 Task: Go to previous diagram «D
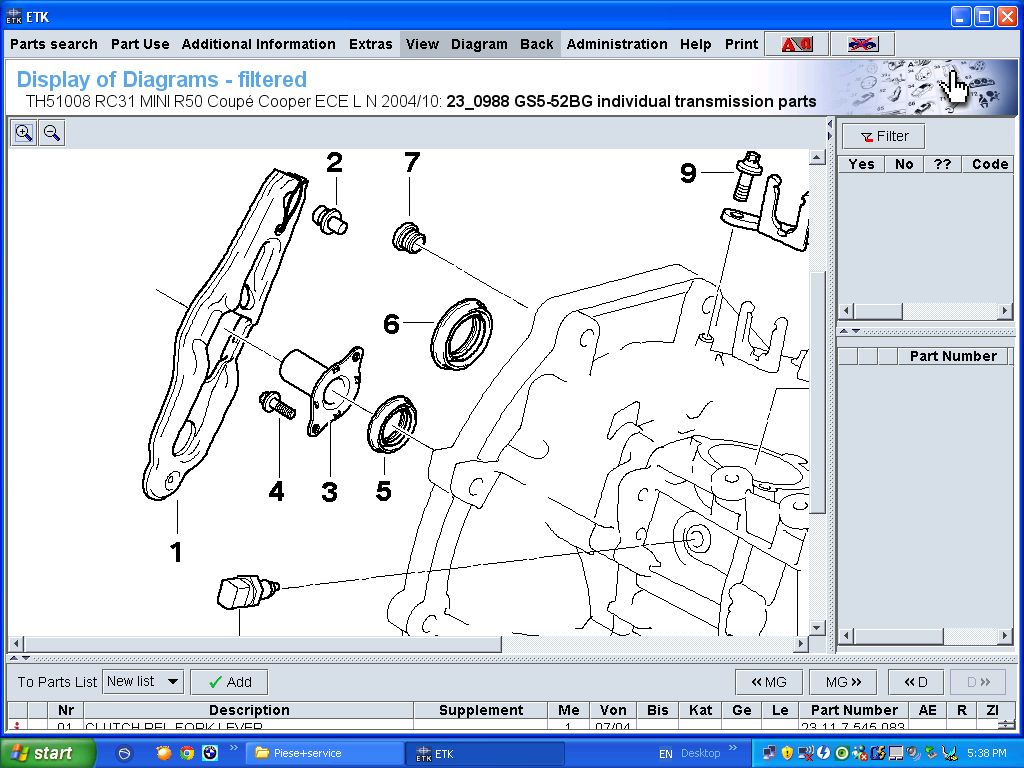[915, 682]
